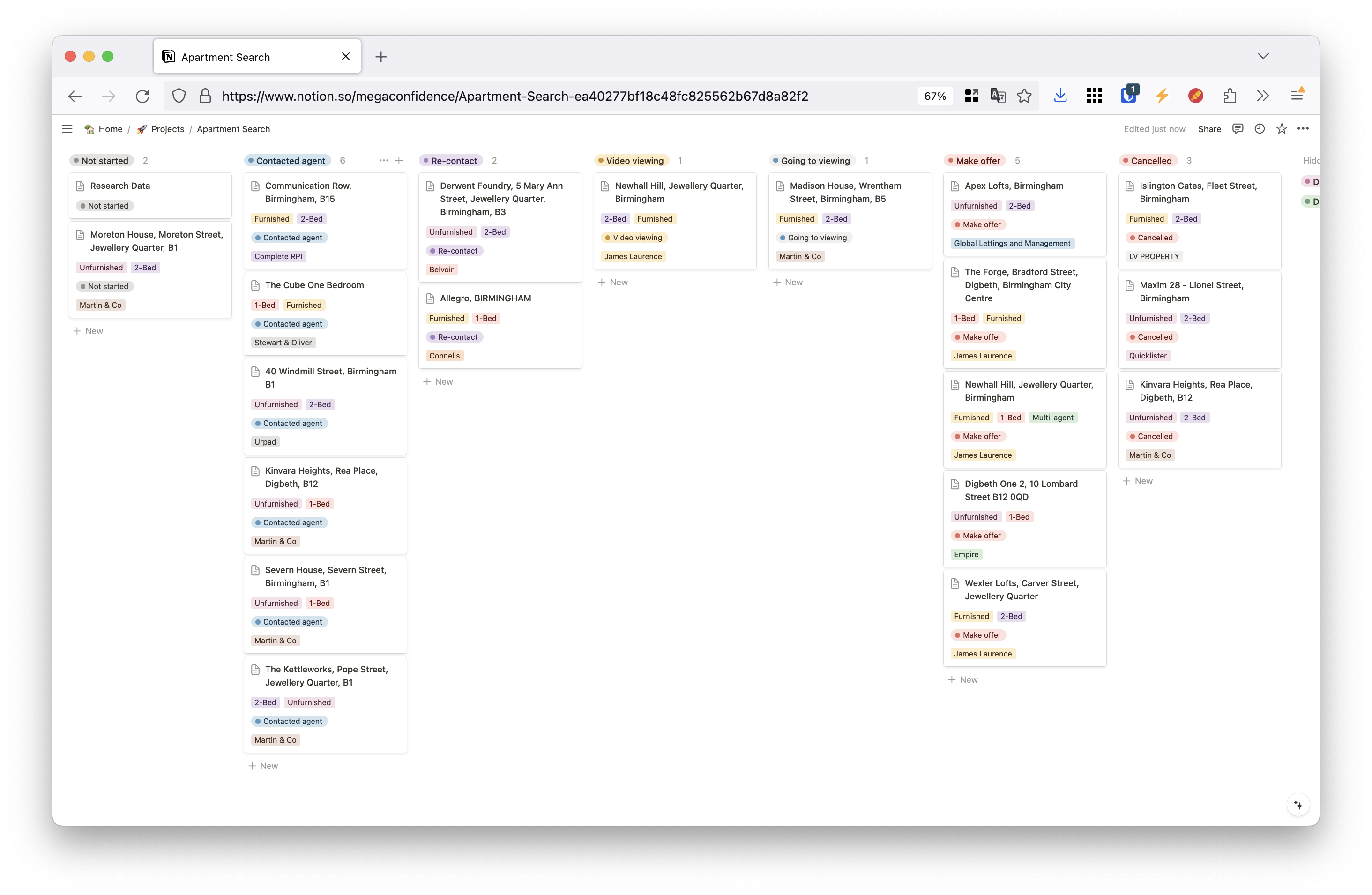1372x895 pixels.
Task: Go to the Projects breadcrumb
Action: [x=167, y=129]
